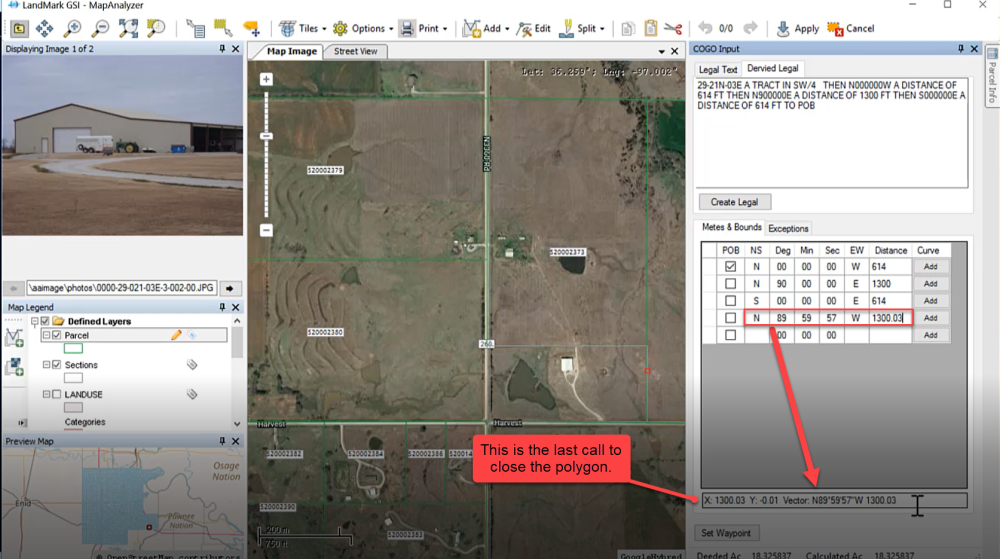Check POB box on N 89 59 57 W row
This screenshot has width=1000, height=559.
(730, 318)
